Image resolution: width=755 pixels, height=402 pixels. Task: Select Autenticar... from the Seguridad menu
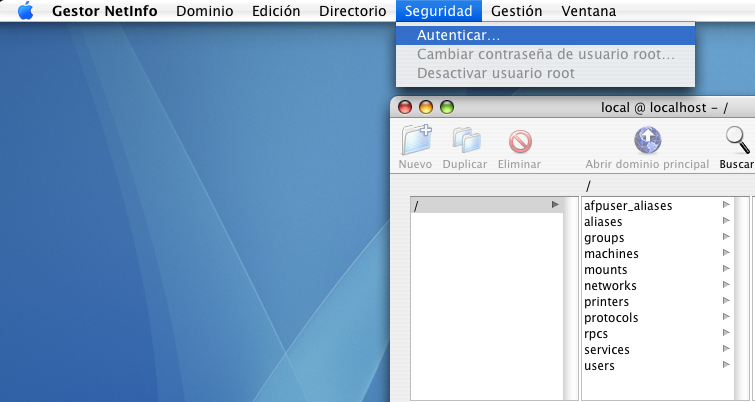pyautogui.click(x=459, y=35)
